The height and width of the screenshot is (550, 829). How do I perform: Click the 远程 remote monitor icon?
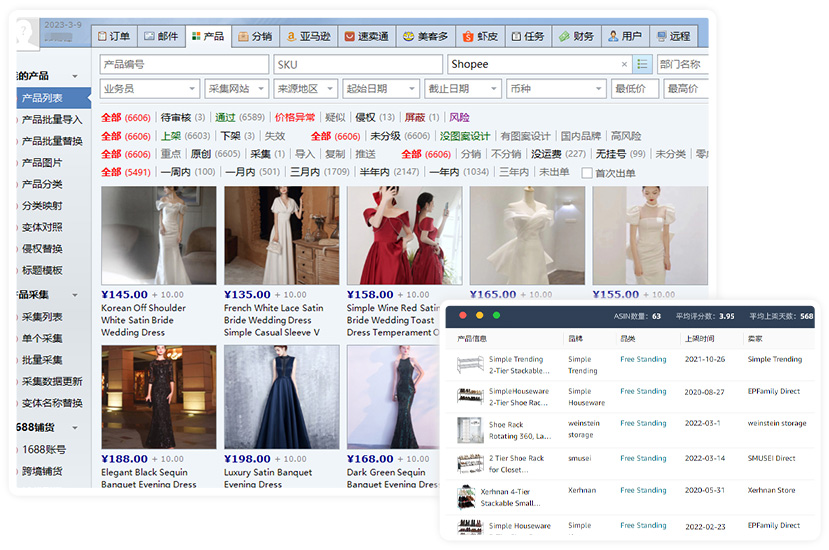(661, 36)
